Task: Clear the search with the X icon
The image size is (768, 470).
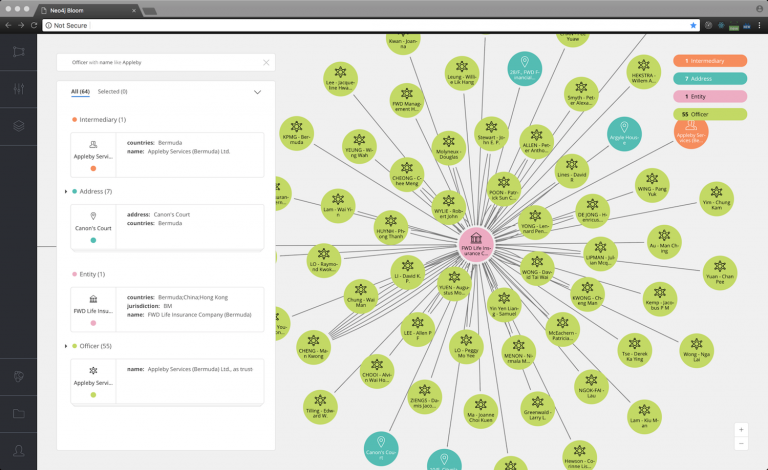Action: point(266,62)
